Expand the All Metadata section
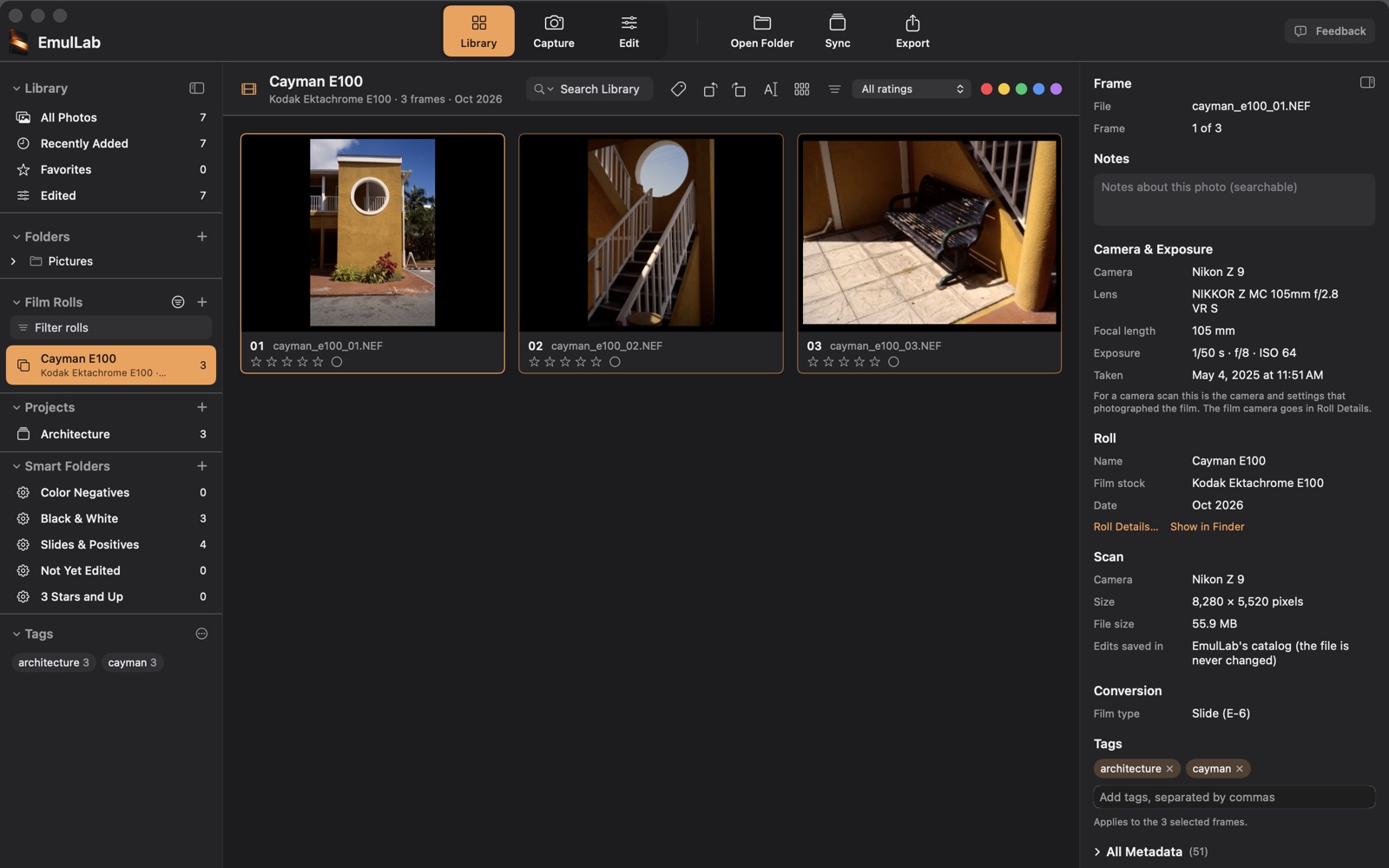Screen dimensions: 1389x868 [x=1097, y=852]
